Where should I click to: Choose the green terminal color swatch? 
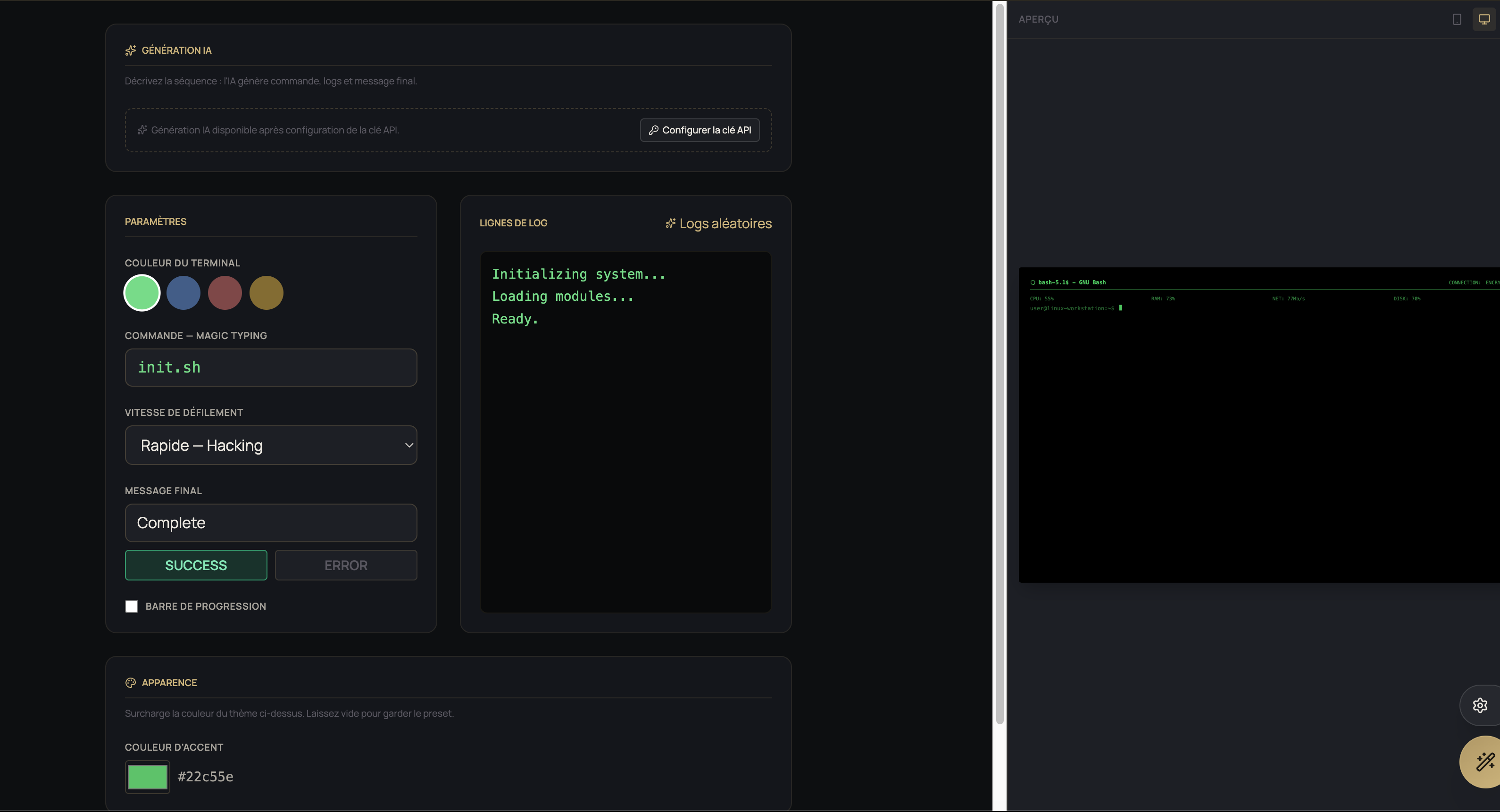point(142,293)
